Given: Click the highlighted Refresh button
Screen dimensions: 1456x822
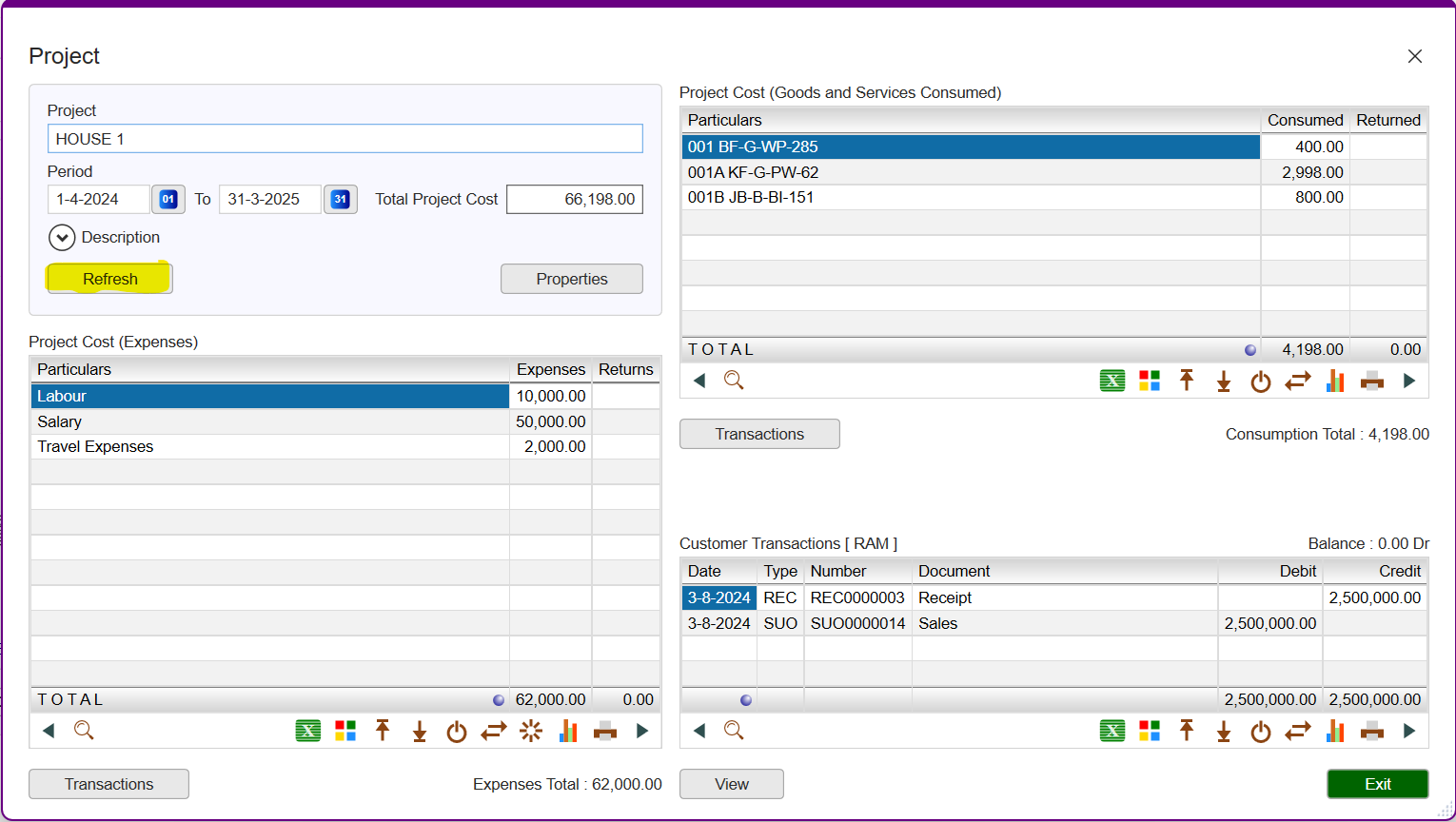Looking at the screenshot, I should [x=110, y=279].
